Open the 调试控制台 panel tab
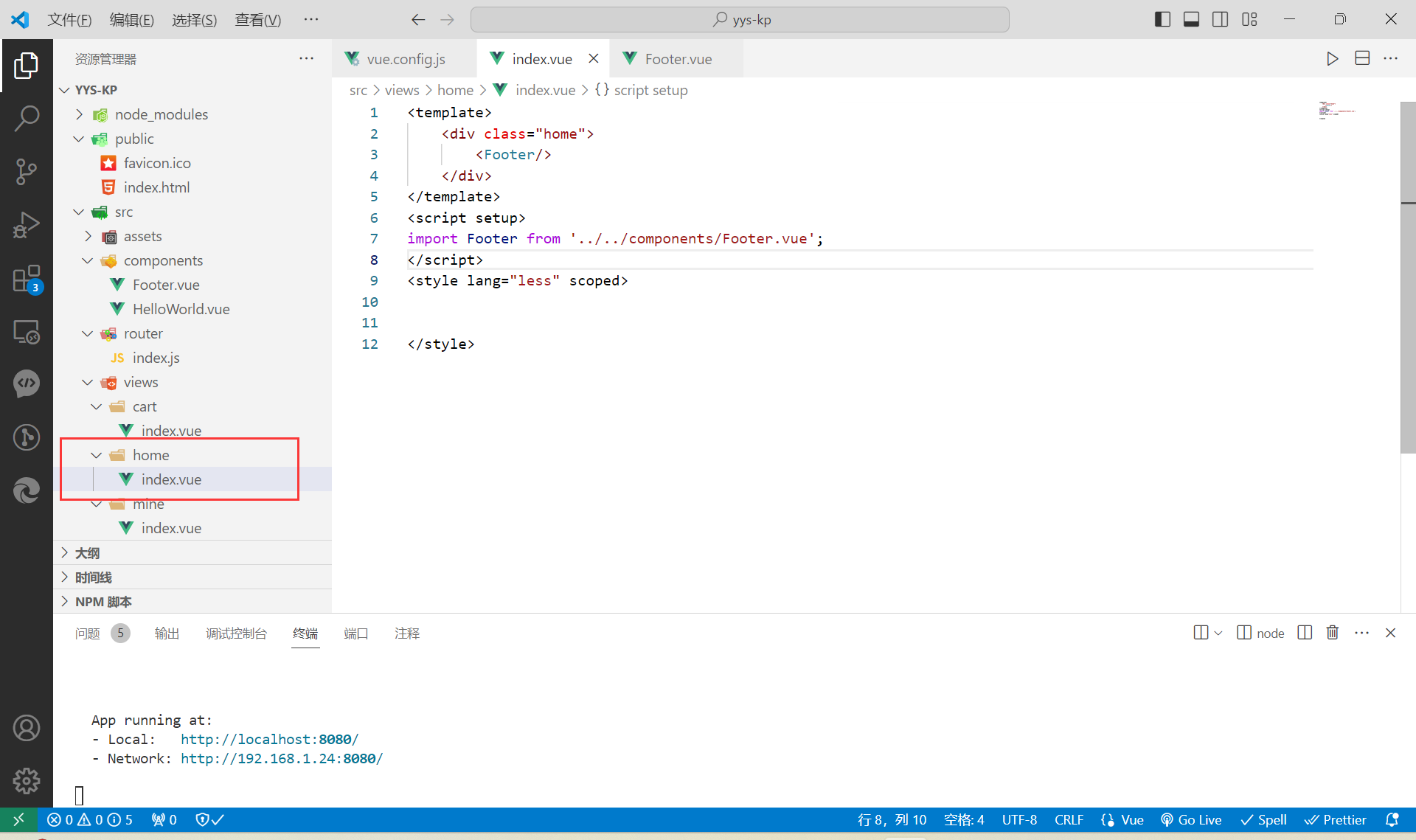The image size is (1416, 840). [236, 634]
